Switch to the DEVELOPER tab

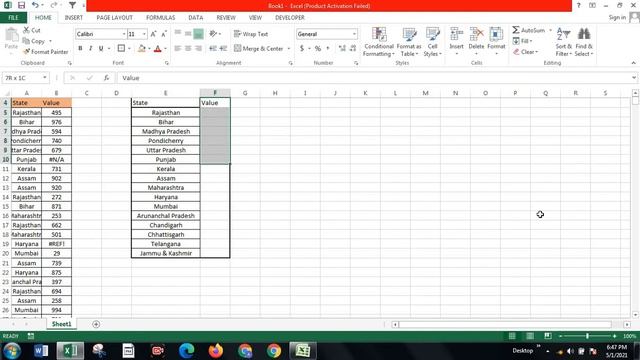(290, 18)
